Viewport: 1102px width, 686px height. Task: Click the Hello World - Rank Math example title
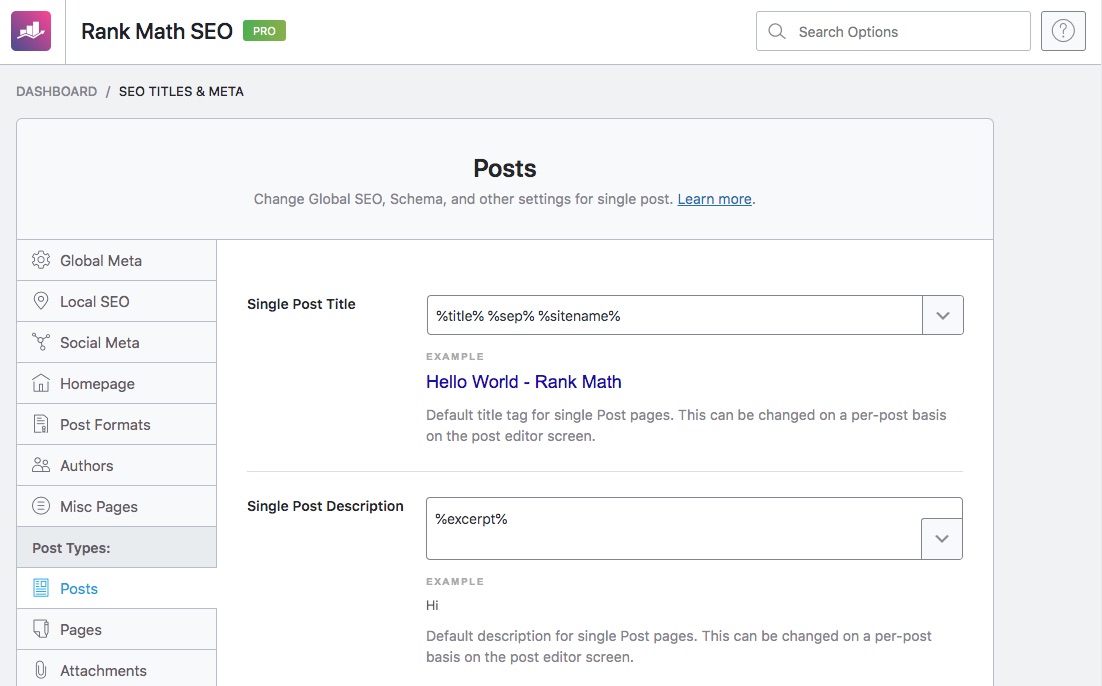click(523, 382)
